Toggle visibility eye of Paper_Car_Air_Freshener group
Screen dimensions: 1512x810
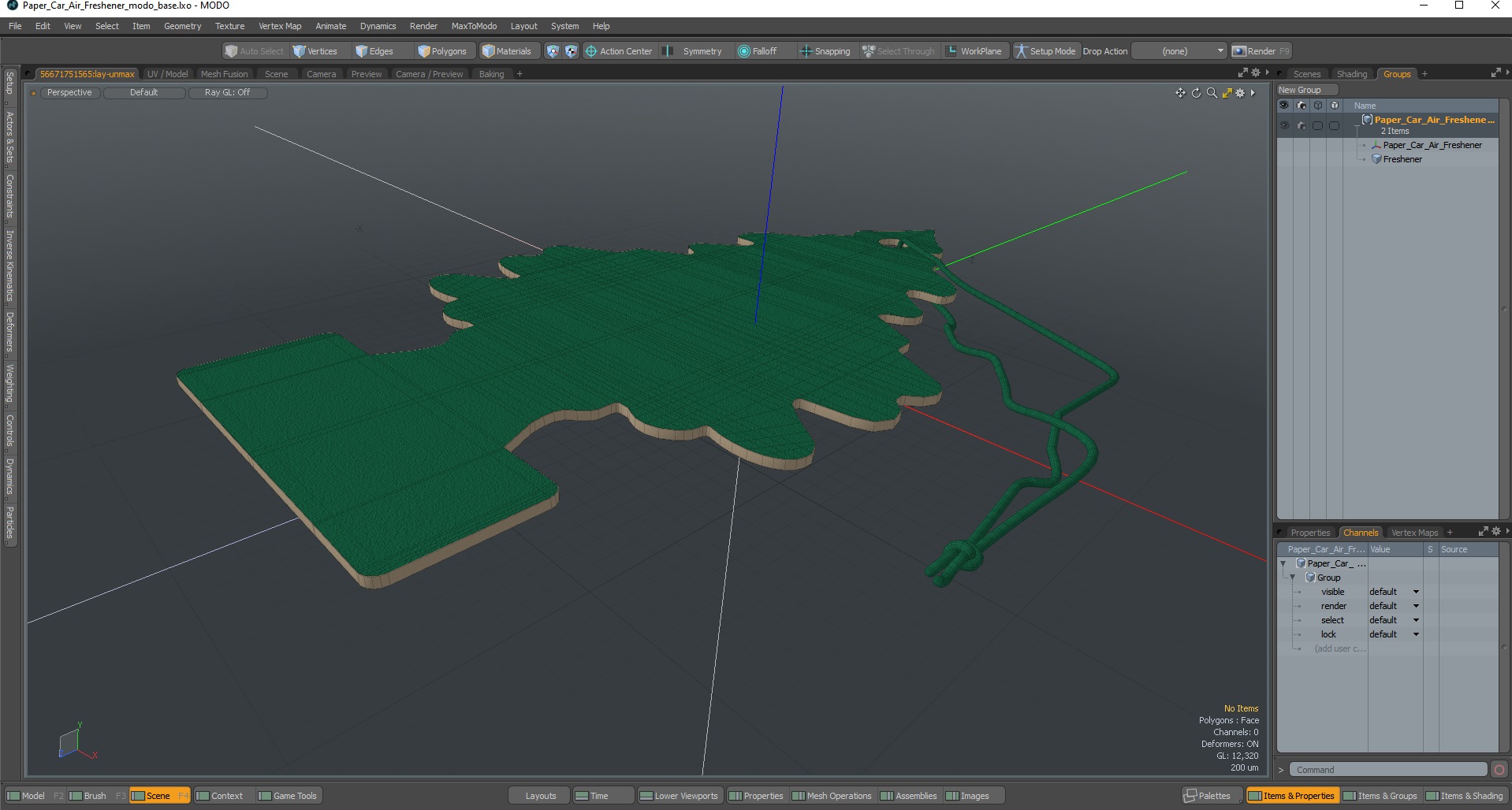(x=1284, y=125)
